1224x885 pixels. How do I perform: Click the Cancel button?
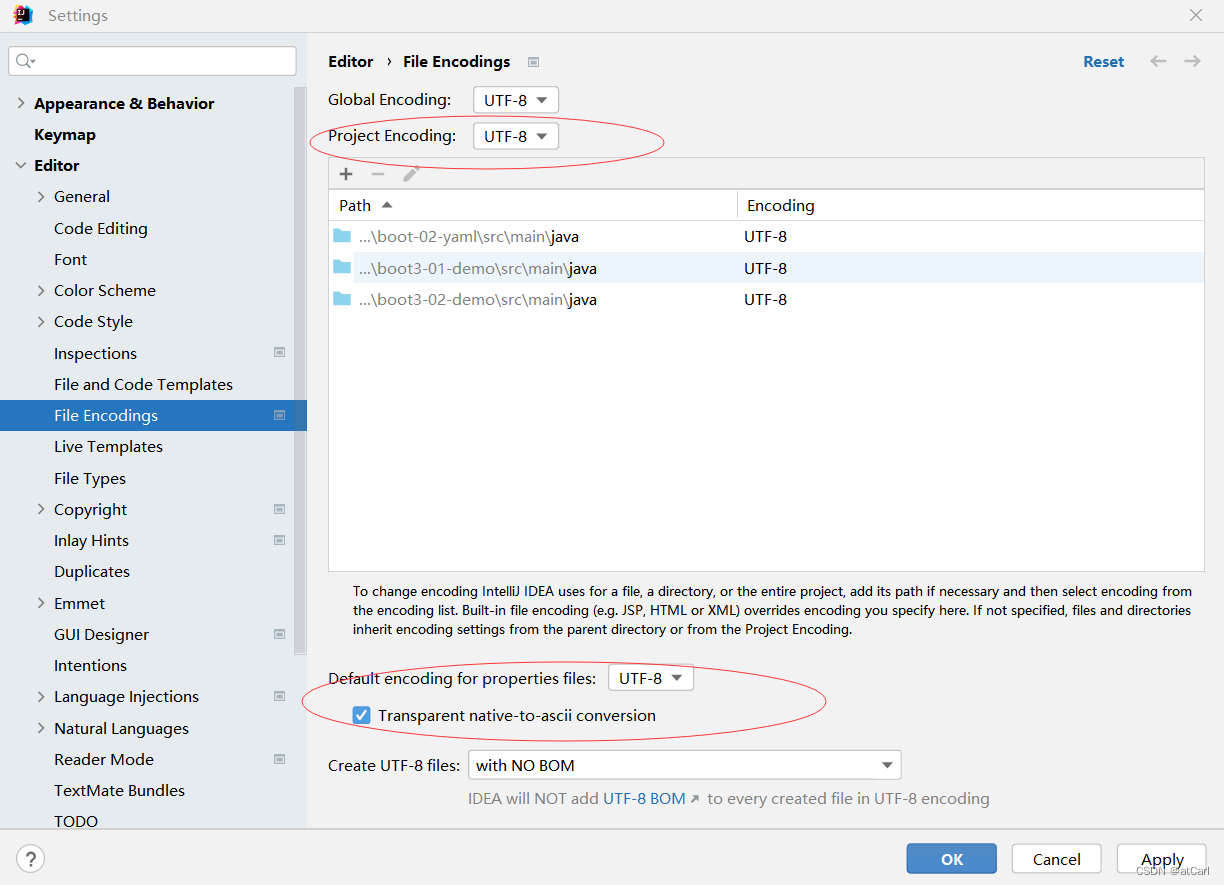[1057, 859]
